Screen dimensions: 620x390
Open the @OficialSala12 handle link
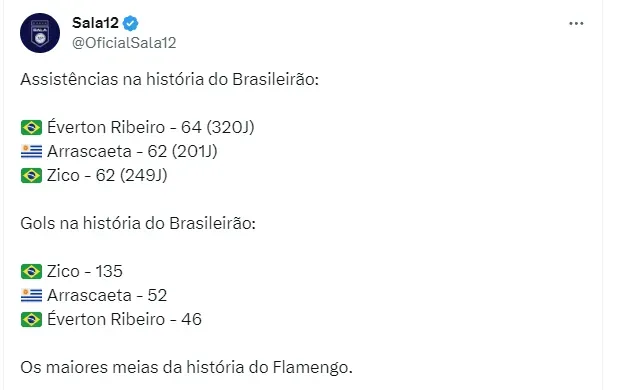124,43
